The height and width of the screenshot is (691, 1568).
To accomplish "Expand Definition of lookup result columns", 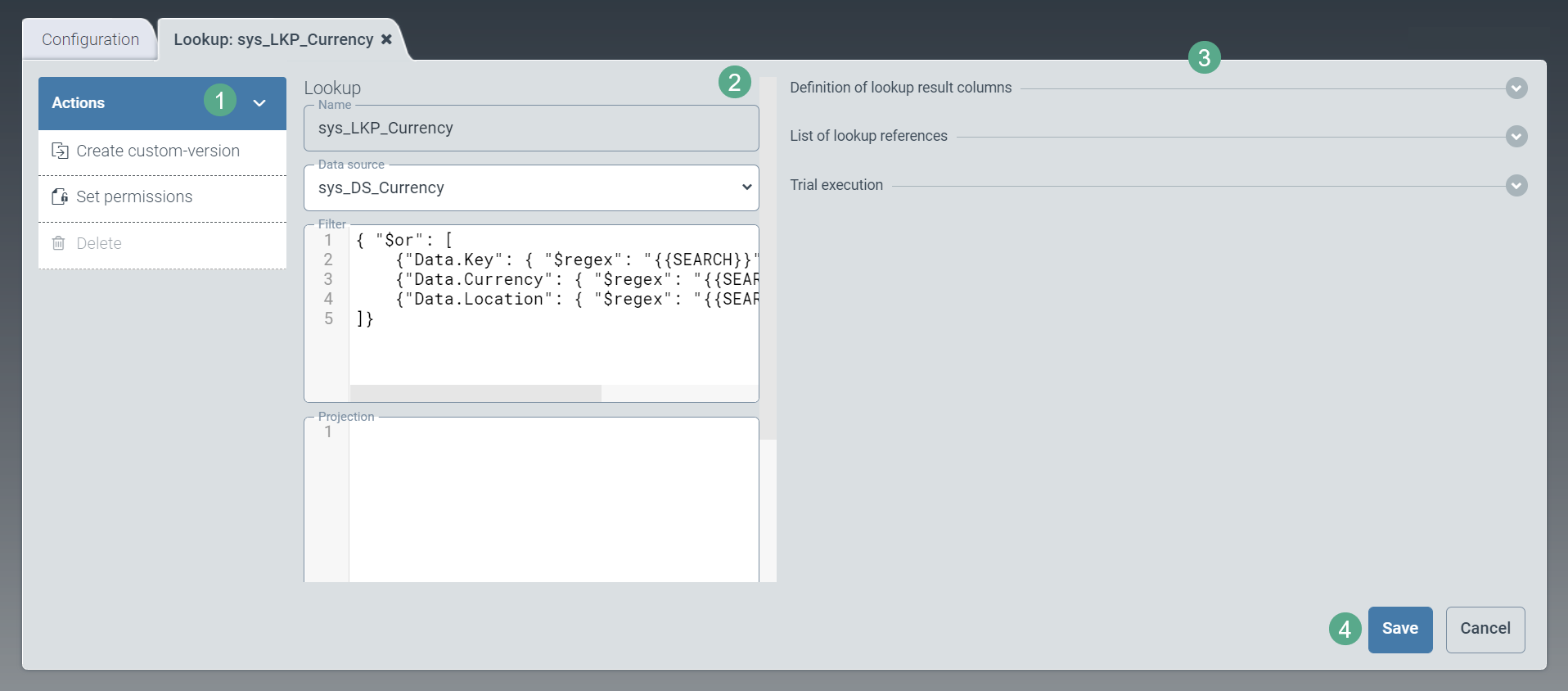I will click(1516, 88).
